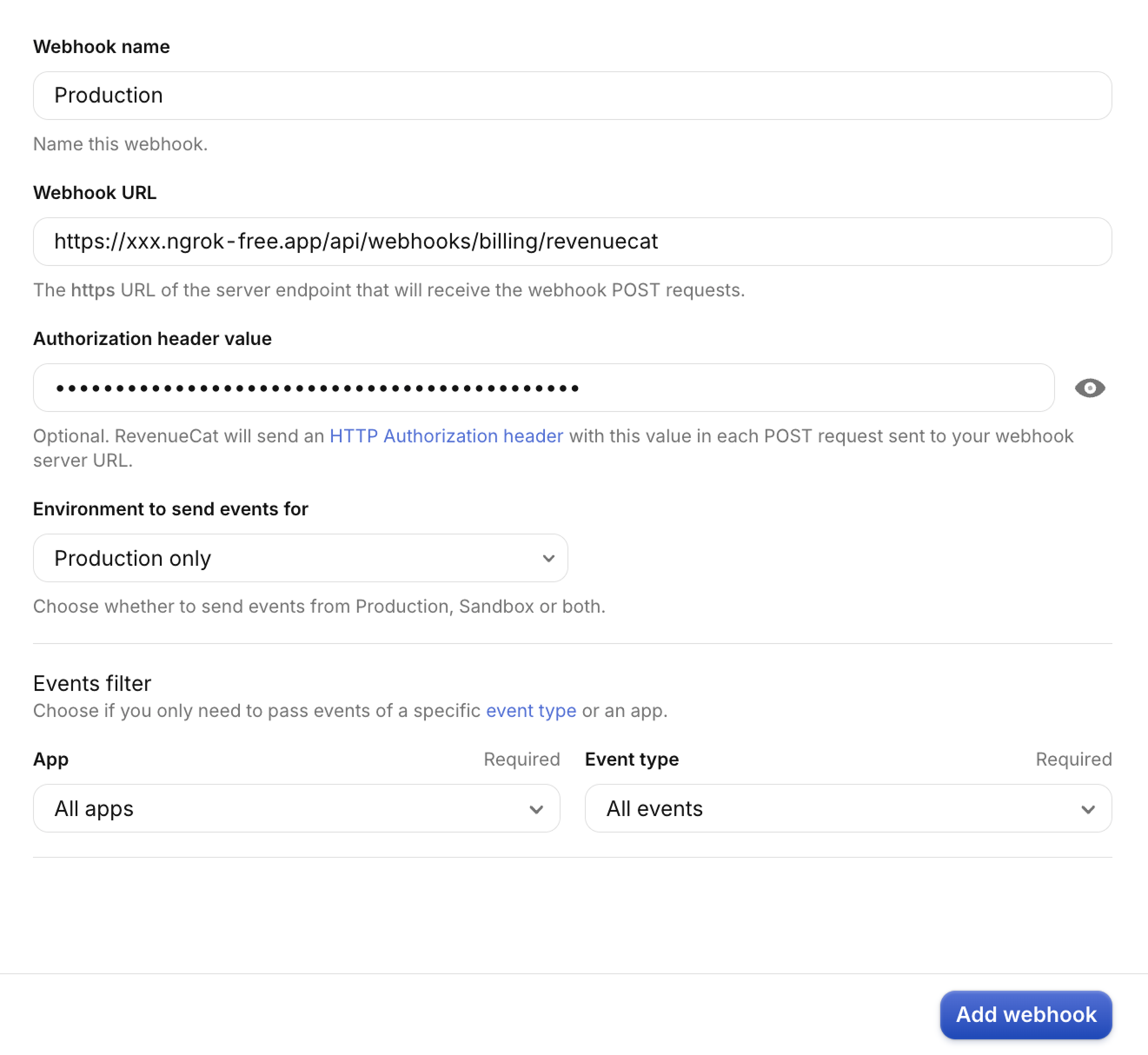The image size is (1148, 1055).
Task: Open the Production only environment dropdown
Action: [x=300, y=558]
